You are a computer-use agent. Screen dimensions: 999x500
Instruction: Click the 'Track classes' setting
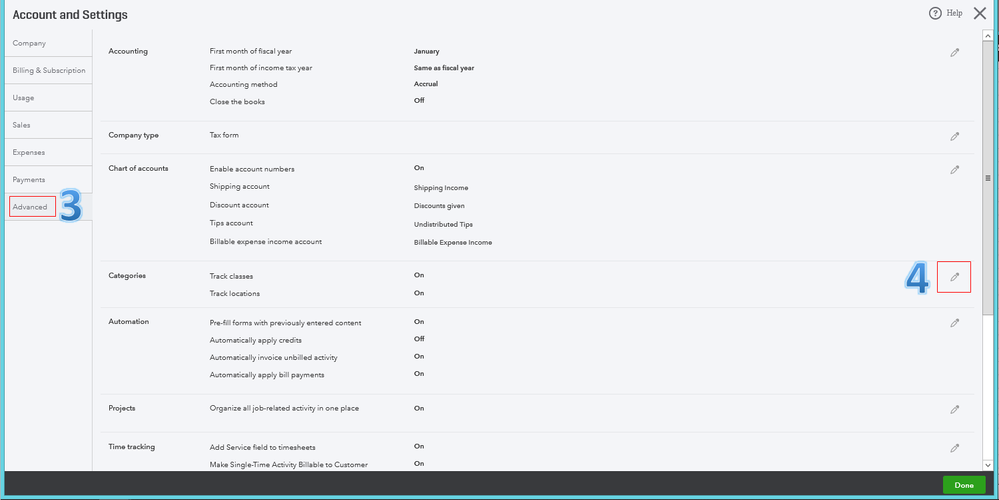tap(231, 276)
